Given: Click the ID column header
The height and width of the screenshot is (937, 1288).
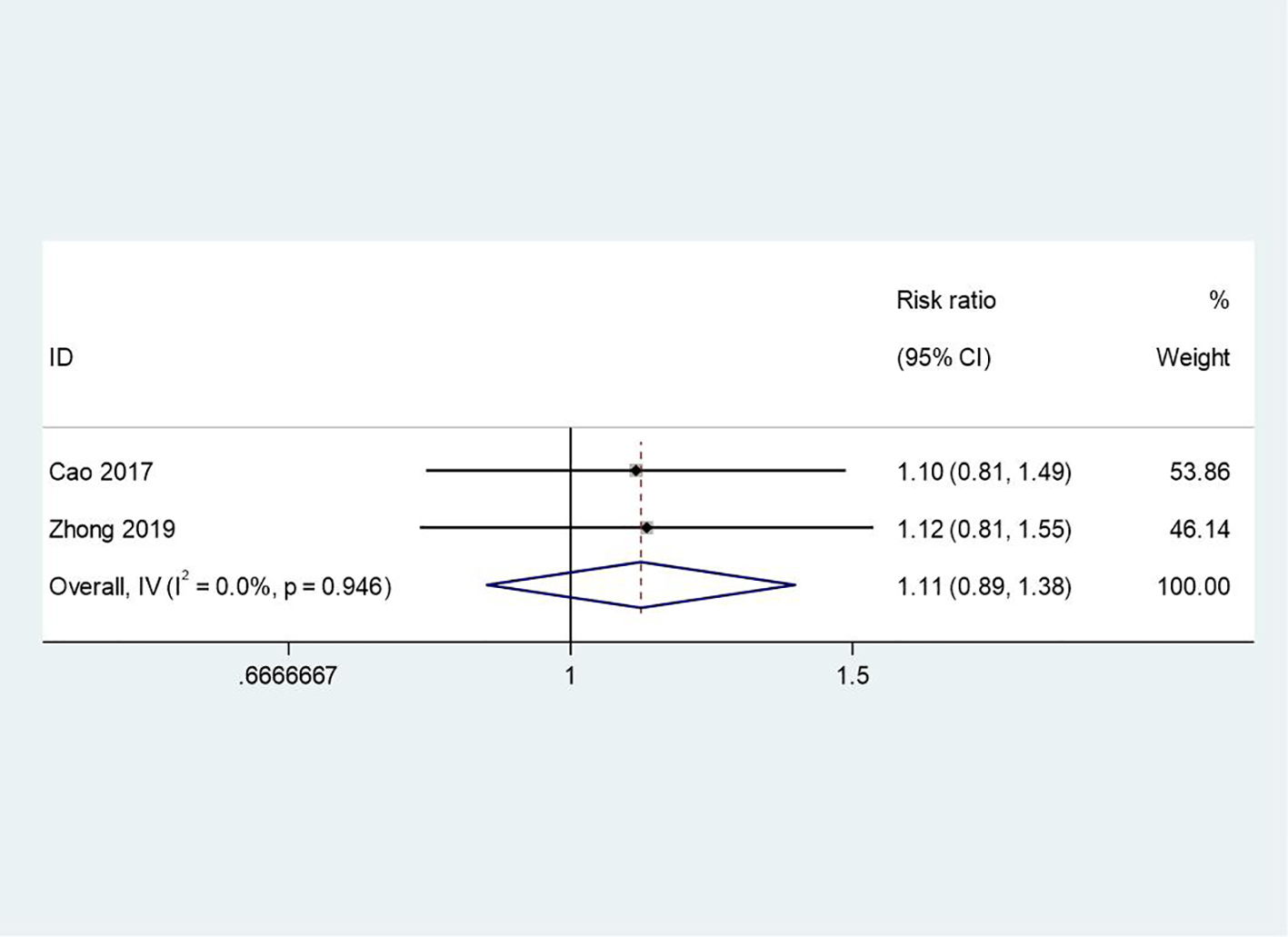Looking at the screenshot, I should 61,357.
